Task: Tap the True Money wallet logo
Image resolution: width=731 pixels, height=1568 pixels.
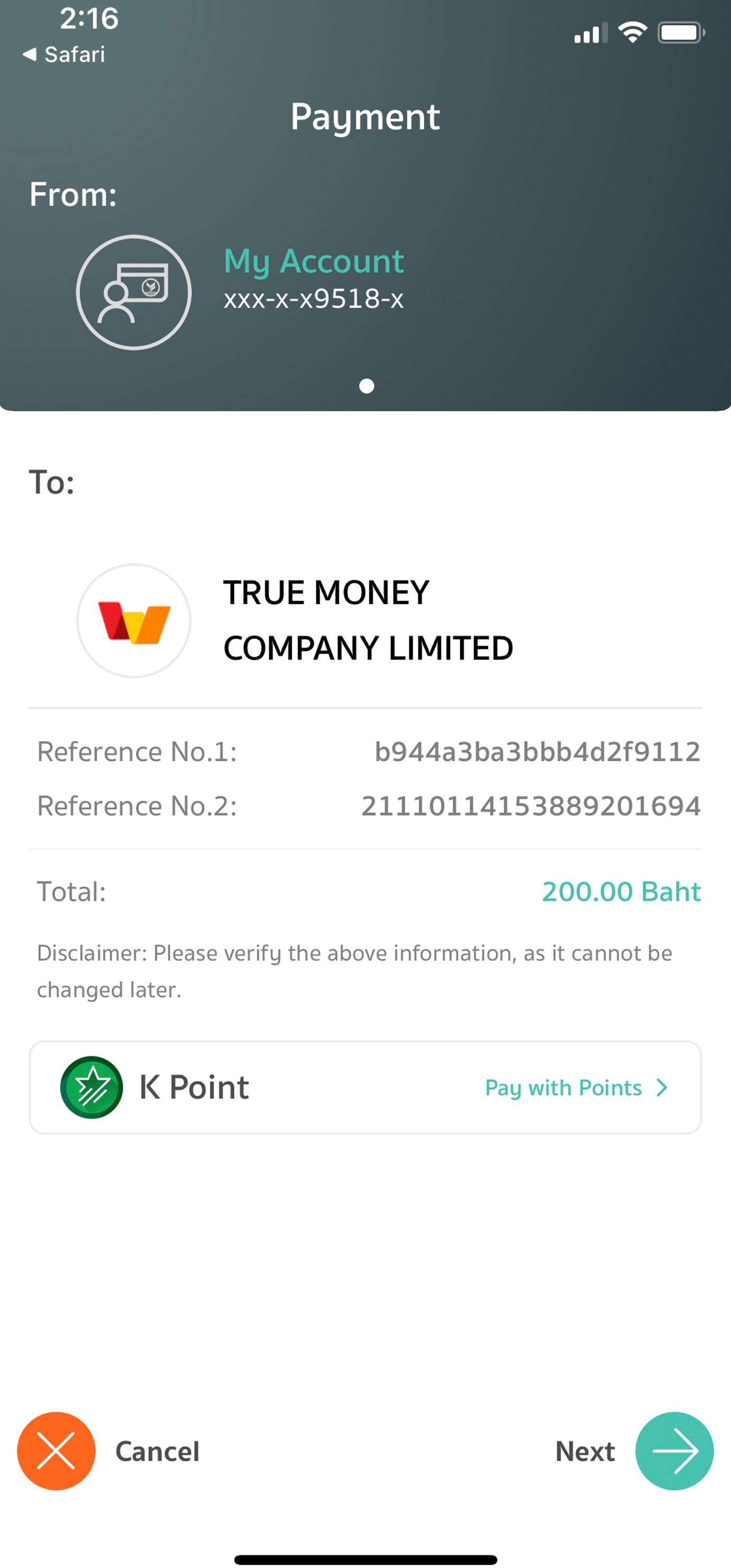Action: (134, 621)
